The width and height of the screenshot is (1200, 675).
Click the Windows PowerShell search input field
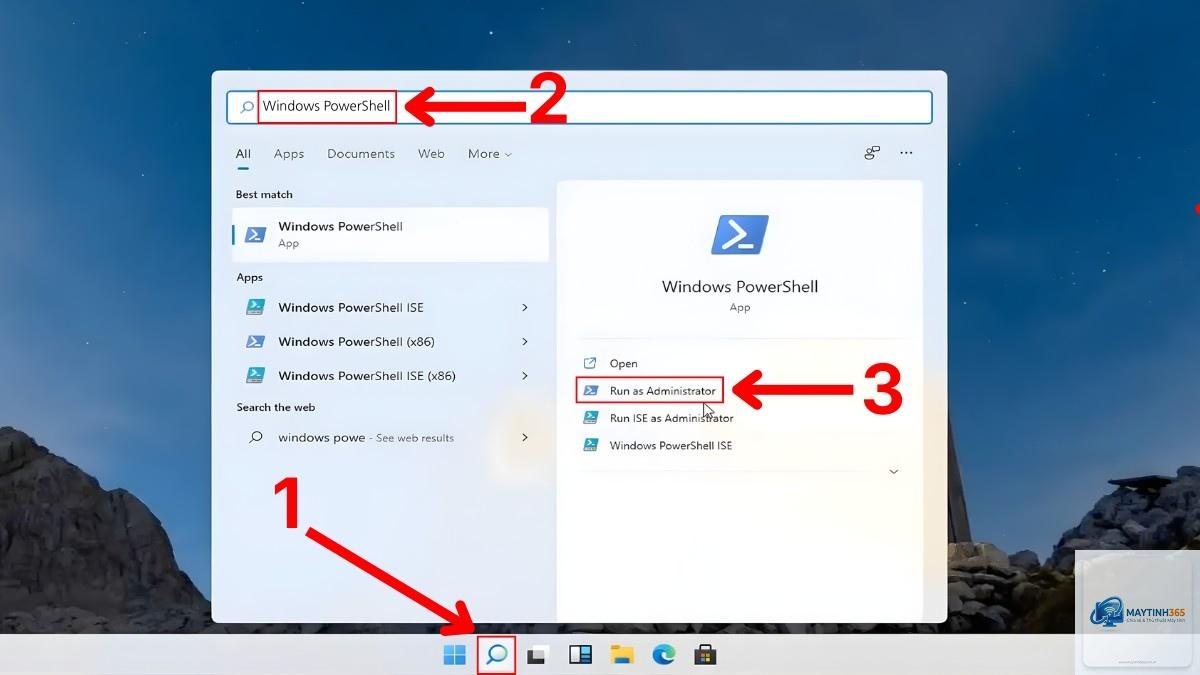coord(580,107)
